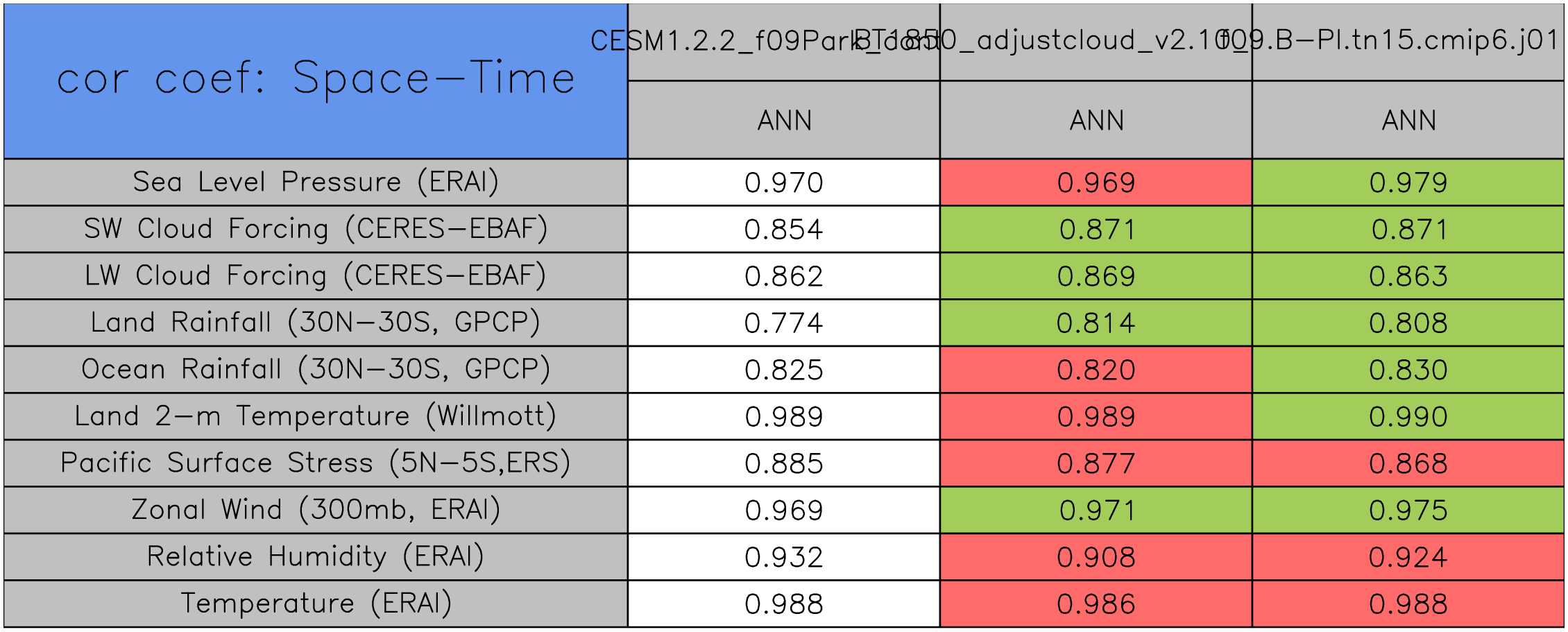Click the "cor coef: Space-Time" title cell

(316, 80)
